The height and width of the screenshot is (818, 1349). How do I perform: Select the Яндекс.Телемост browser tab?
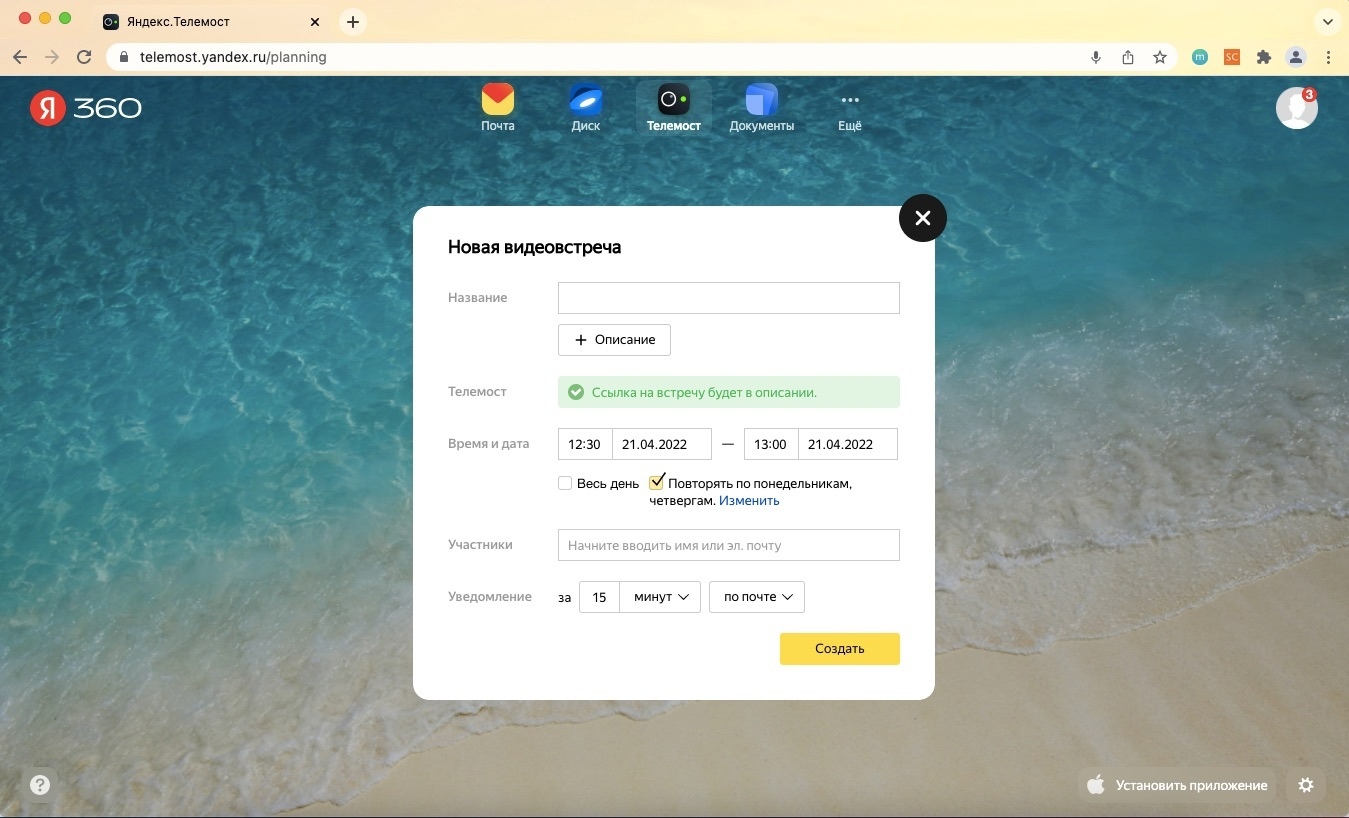212,21
